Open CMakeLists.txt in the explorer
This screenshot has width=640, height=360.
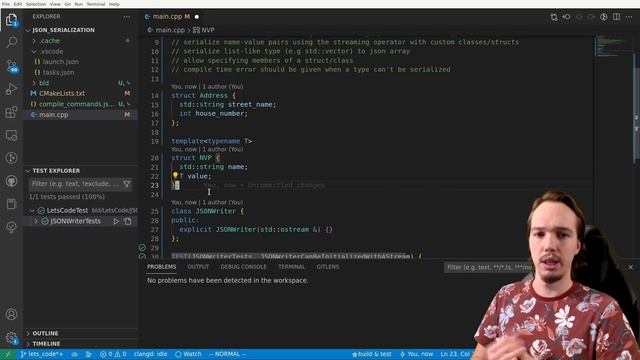point(80,93)
